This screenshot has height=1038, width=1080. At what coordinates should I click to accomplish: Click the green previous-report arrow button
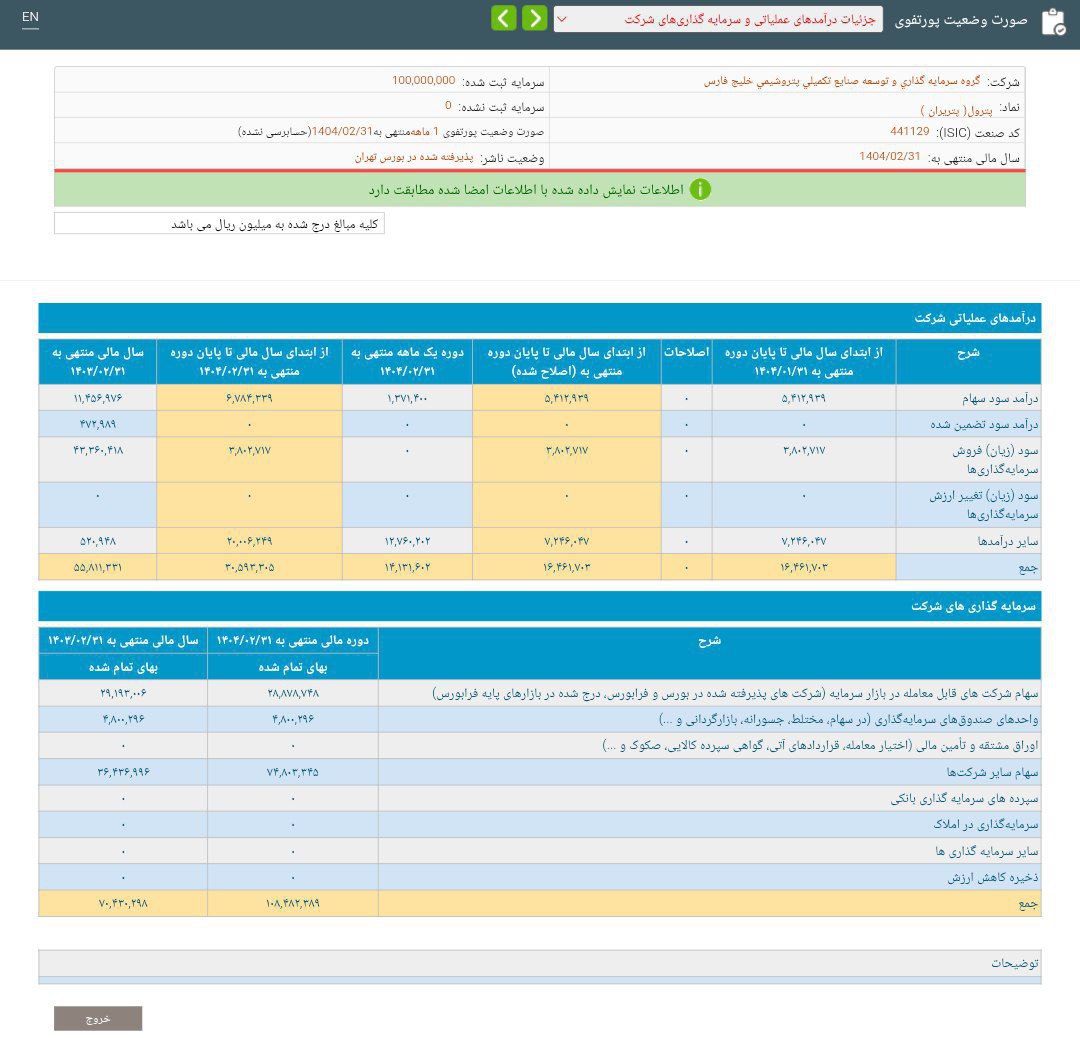(x=503, y=18)
